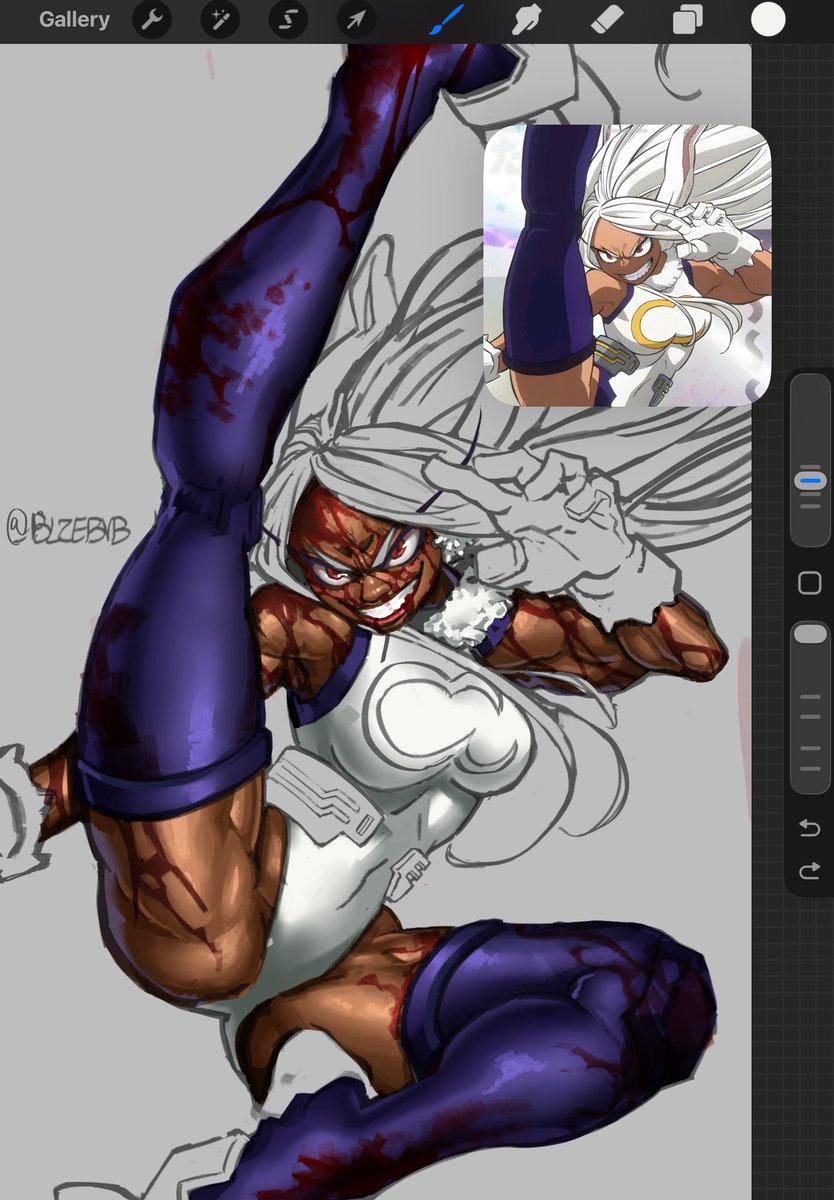Redo the last undone stroke
The height and width of the screenshot is (1200, 834).
[810, 872]
